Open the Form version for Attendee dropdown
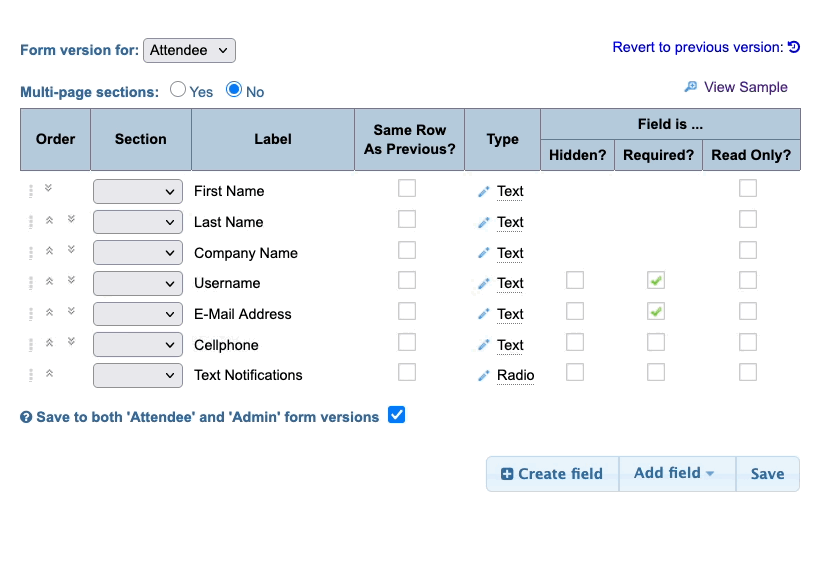Viewport: 826px width, 564px height. [190, 50]
